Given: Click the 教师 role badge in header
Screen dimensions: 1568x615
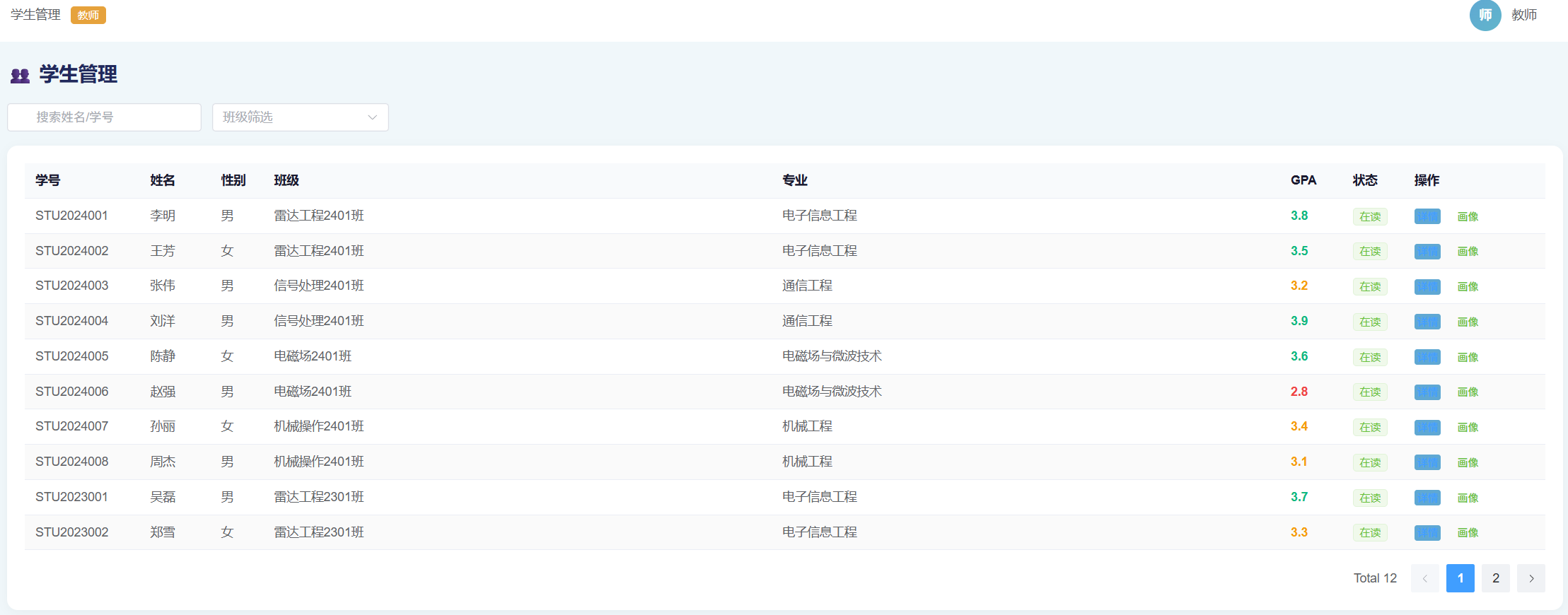Looking at the screenshot, I should [x=88, y=15].
